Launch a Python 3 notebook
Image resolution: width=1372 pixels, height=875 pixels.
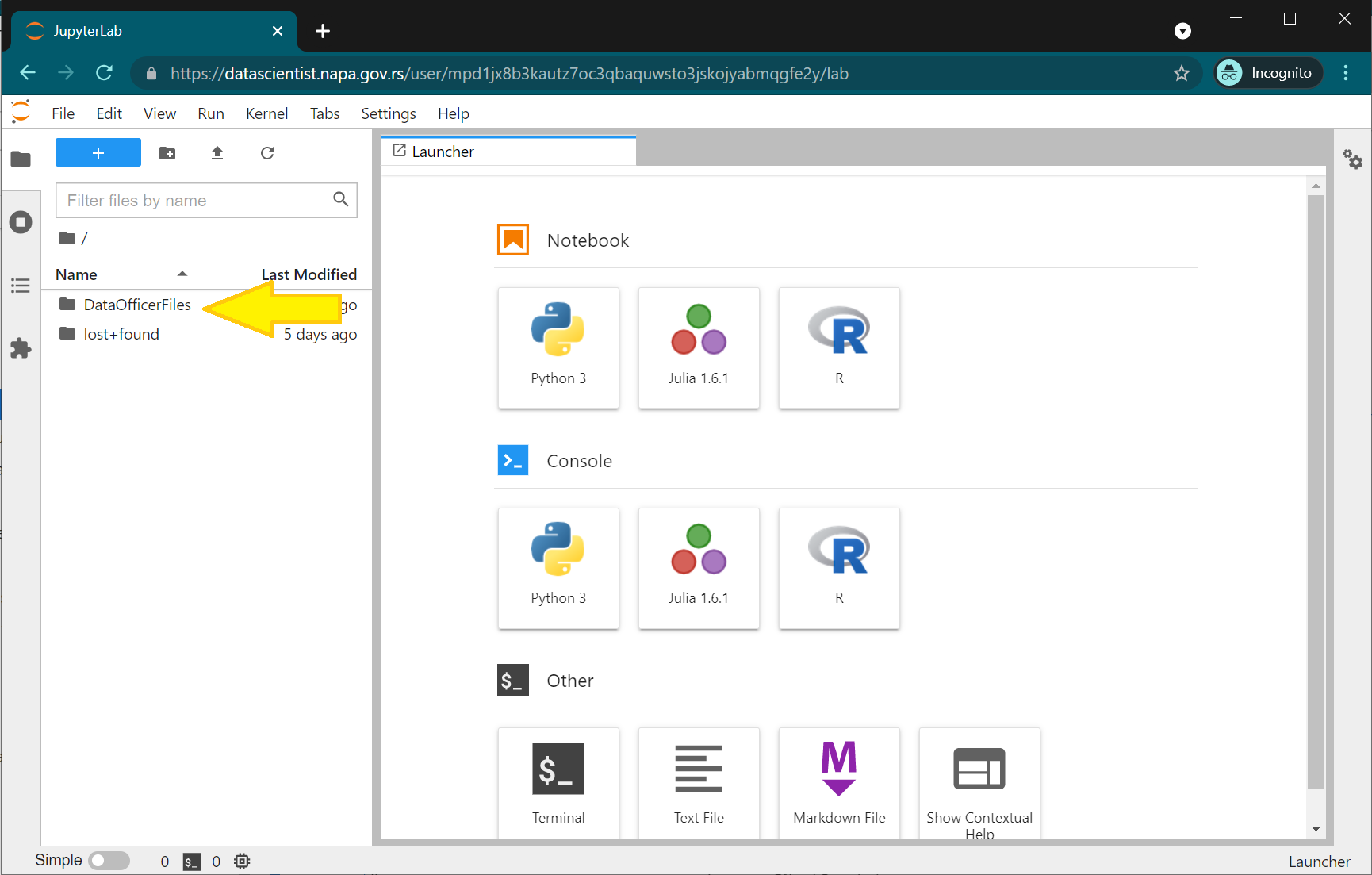click(558, 347)
